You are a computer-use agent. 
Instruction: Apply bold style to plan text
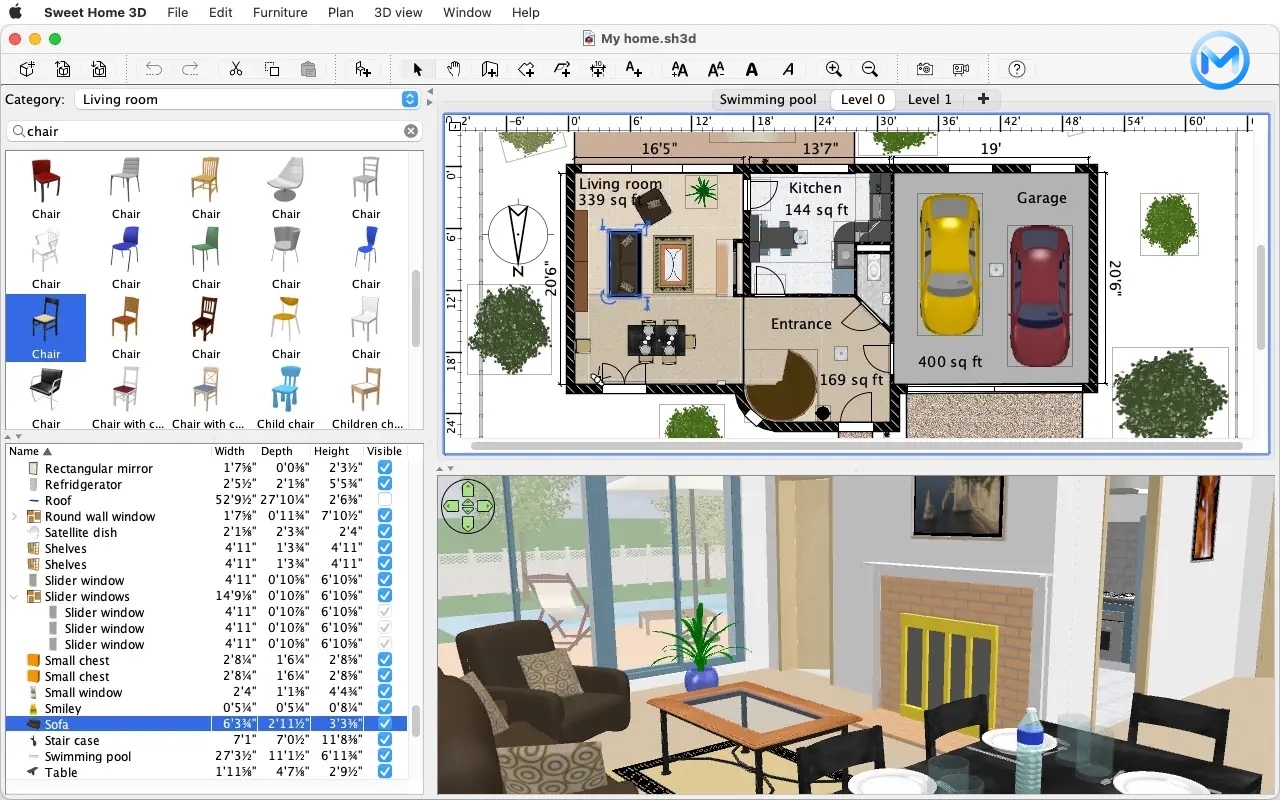(x=752, y=69)
